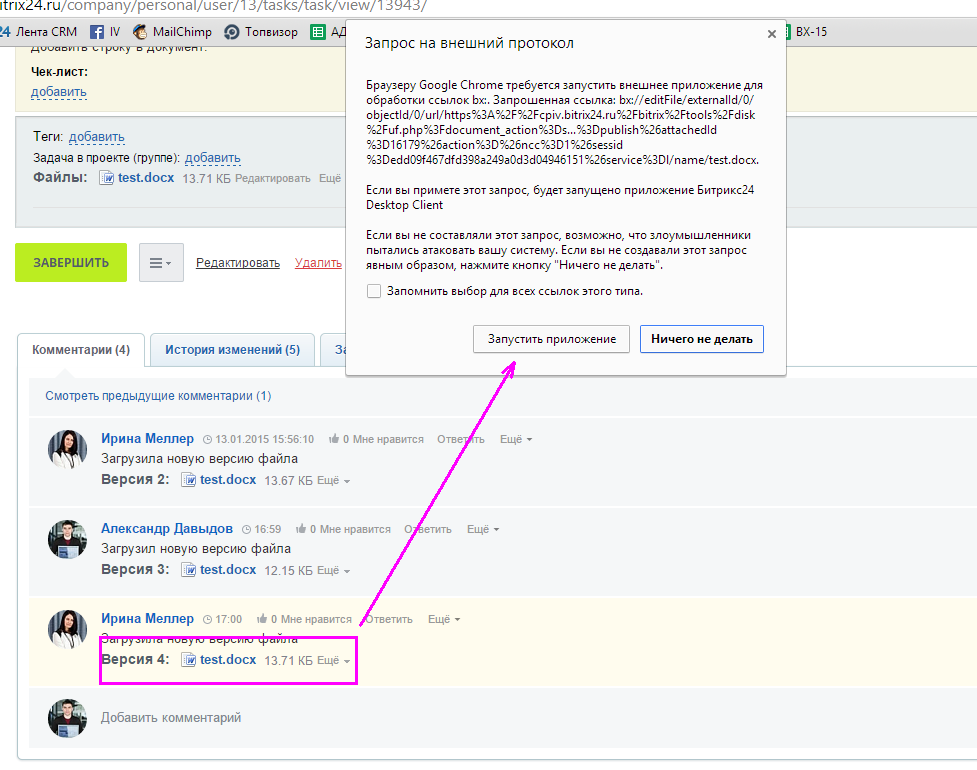
Task: Click Ирина Меллер avatar on 13.01.2015 comment
Action: coord(67,449)
